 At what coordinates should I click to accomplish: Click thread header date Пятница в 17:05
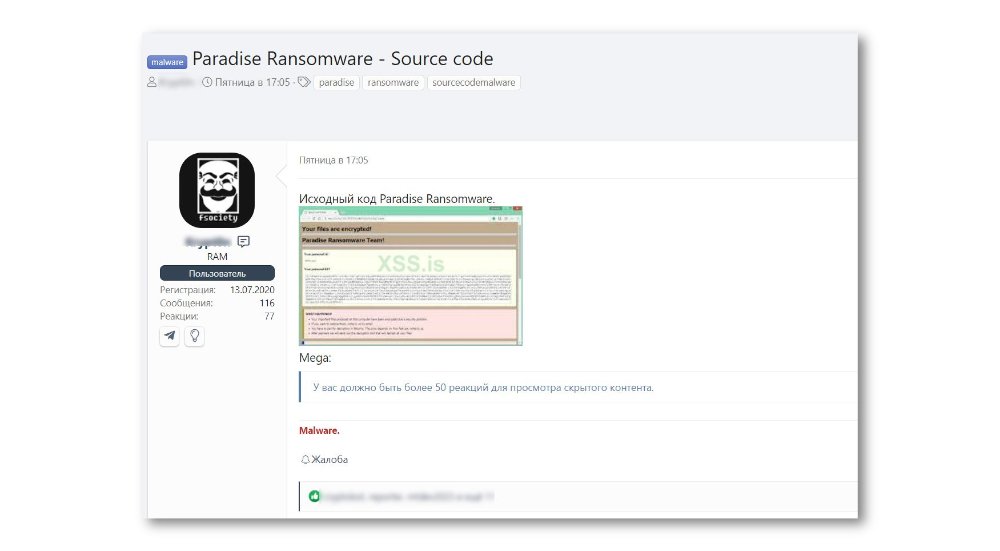pos(253,82)
